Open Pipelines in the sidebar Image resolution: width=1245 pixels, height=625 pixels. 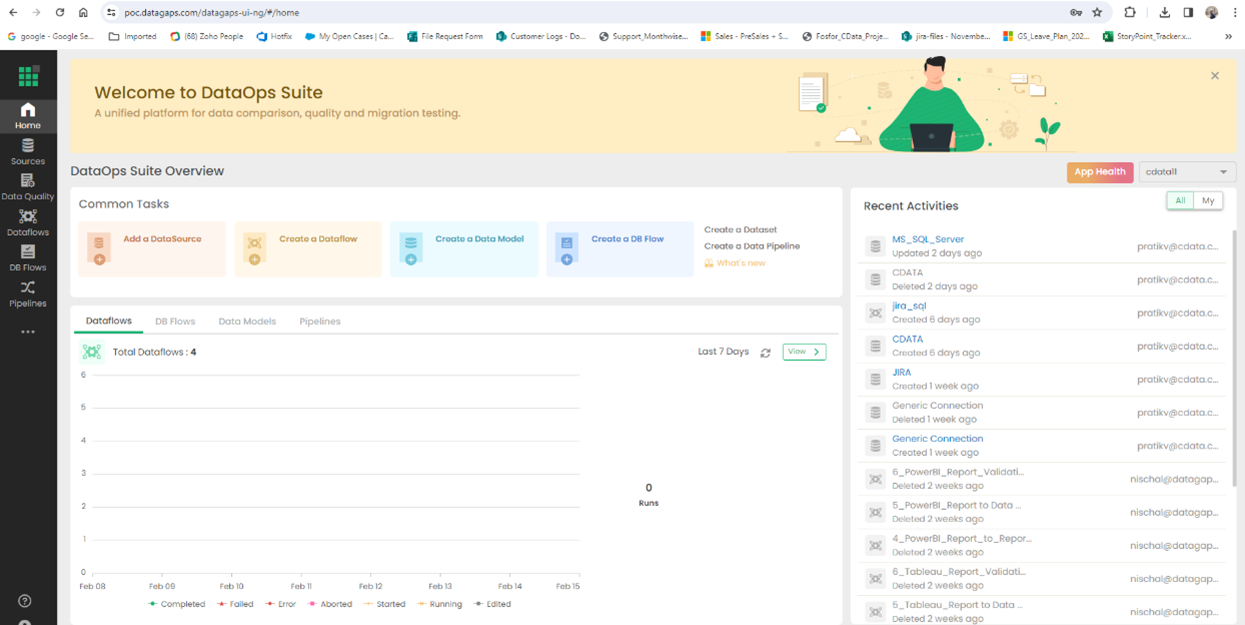(28, 294)
